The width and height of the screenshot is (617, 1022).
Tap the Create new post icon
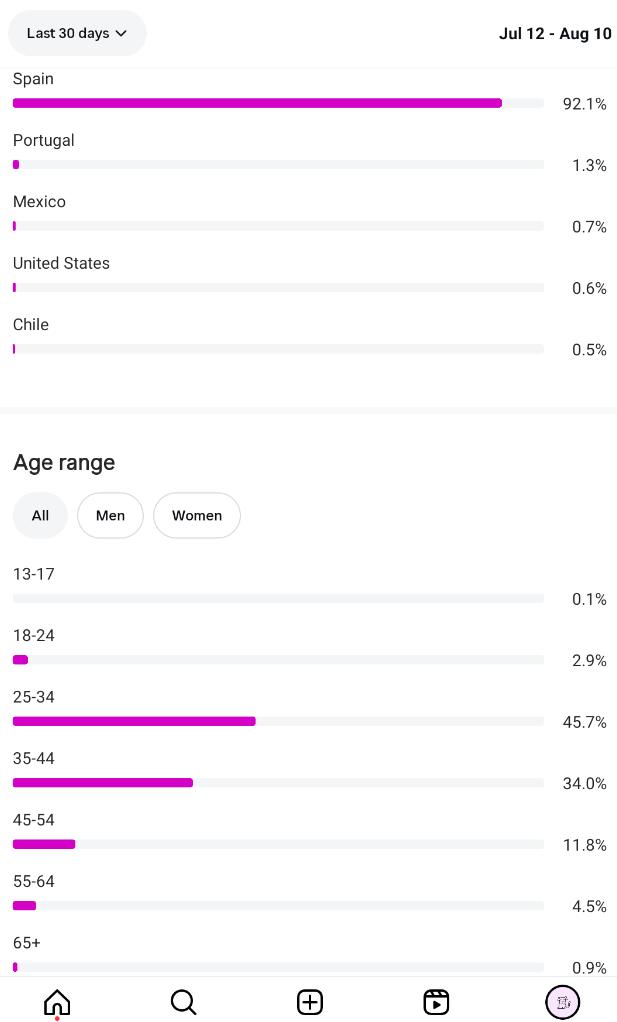click(310, 1001)
